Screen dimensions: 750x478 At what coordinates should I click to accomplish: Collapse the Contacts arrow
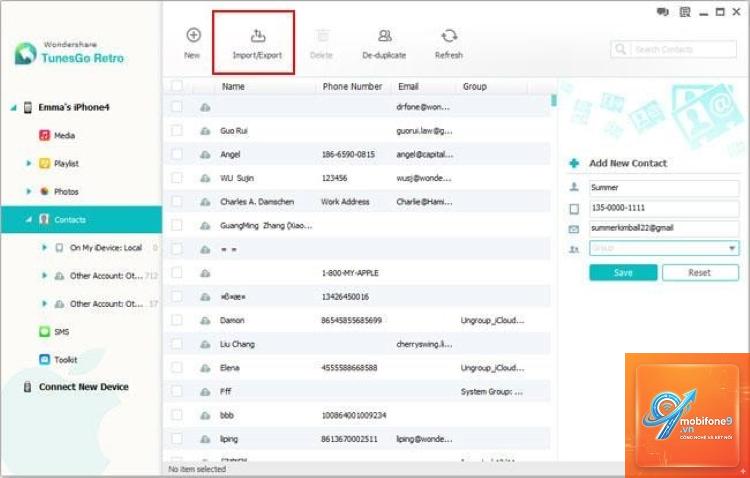[x=28, y=220]
